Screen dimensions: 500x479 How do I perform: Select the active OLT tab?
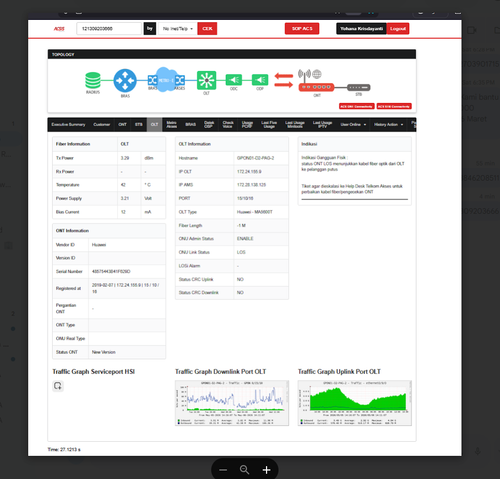tap(154, 124)
